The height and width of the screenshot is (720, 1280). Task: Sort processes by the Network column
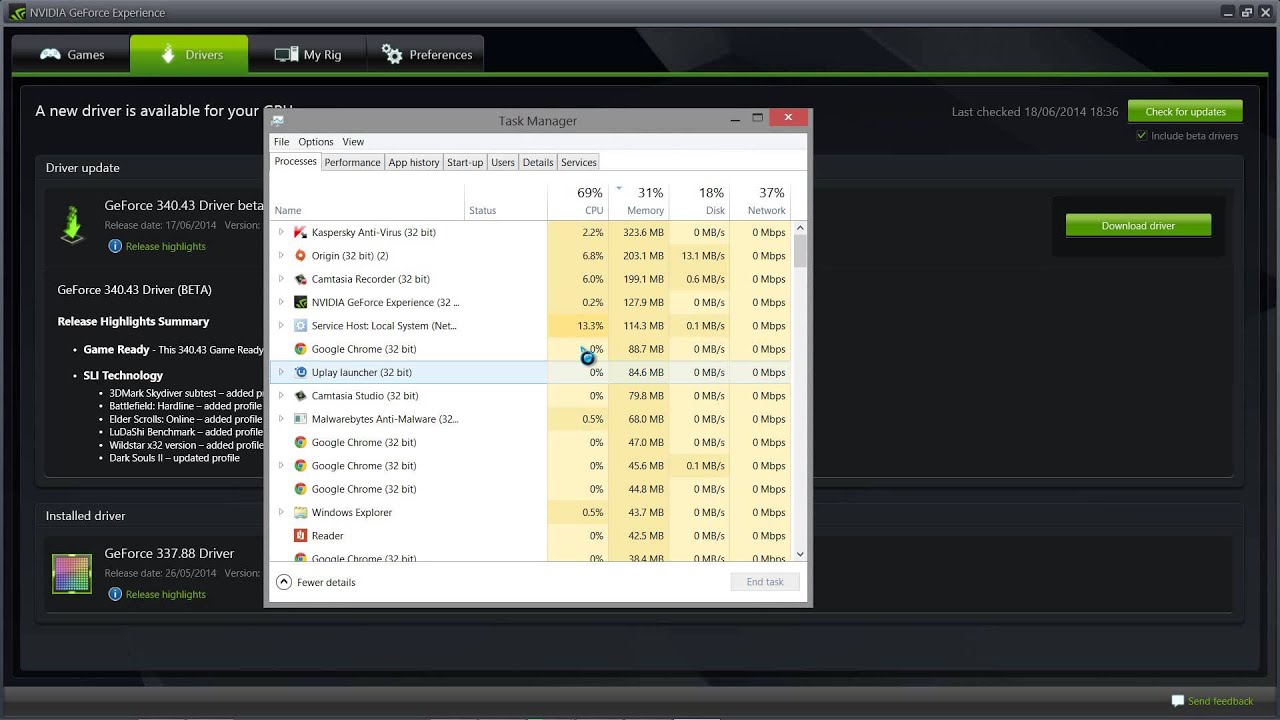(760, 201)
